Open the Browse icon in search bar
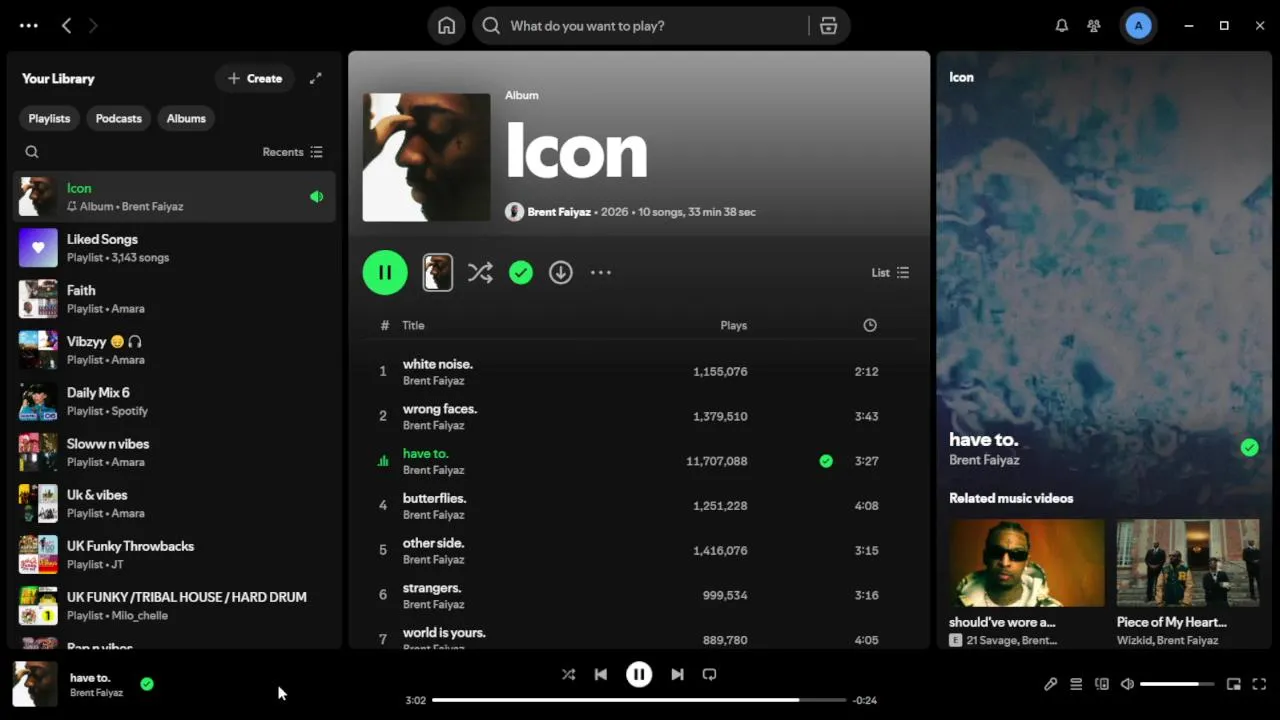Screen dimensions: 1280x720 828,26
